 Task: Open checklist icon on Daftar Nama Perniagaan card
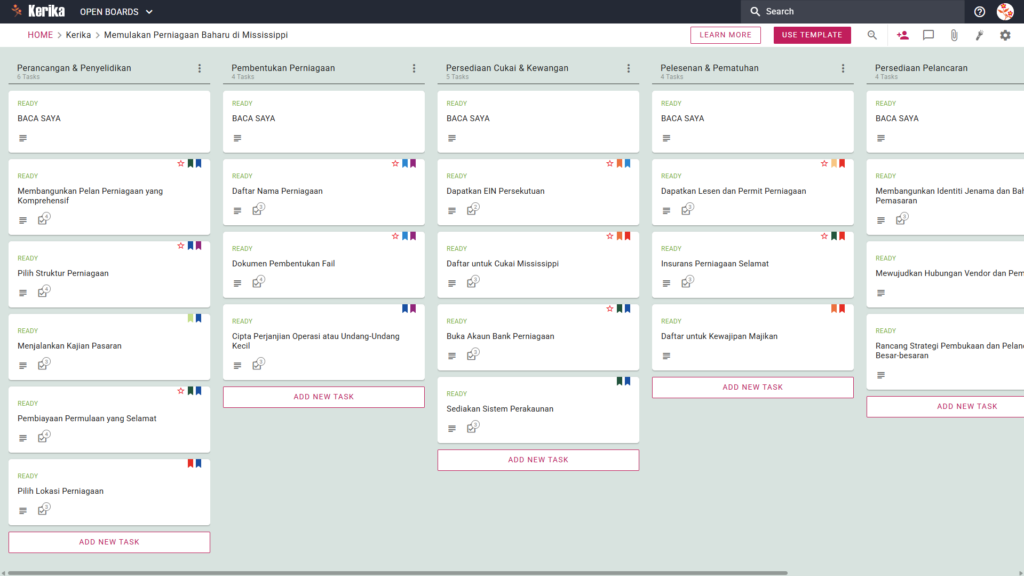(x=258, y=210)
